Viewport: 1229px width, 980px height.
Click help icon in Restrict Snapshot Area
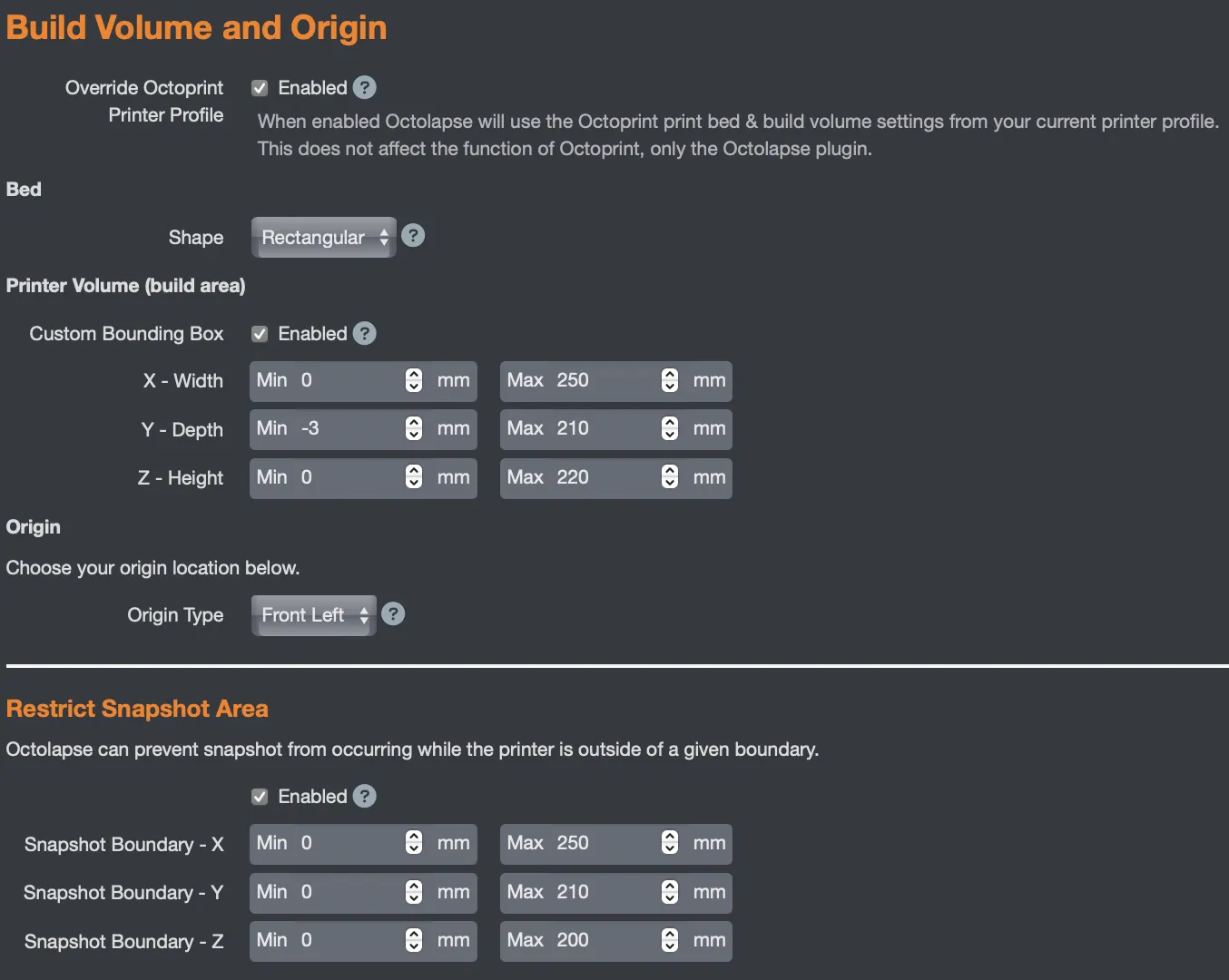pos(364,797)
